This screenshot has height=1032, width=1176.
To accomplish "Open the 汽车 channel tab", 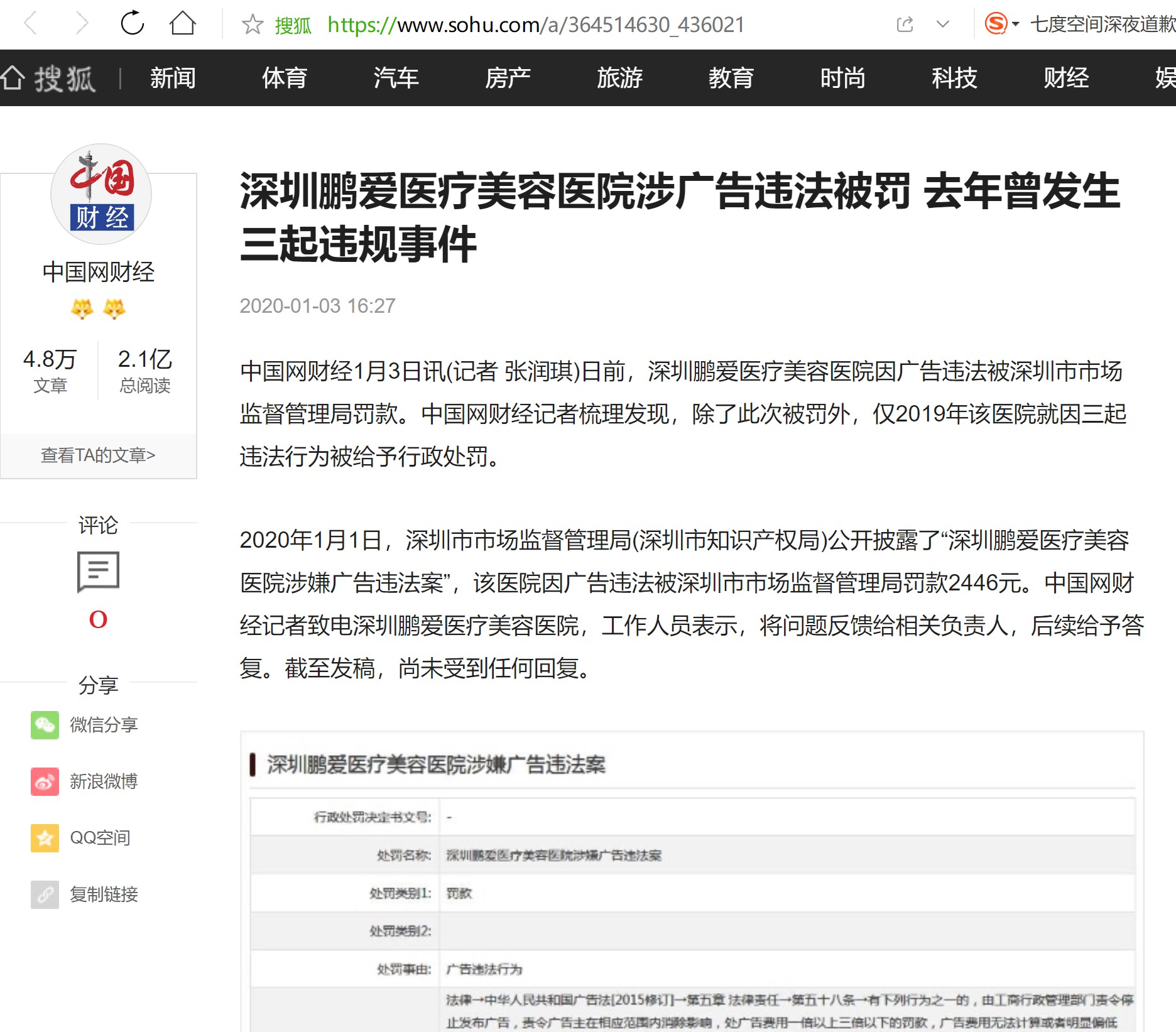I will click(x=396, y=78).
